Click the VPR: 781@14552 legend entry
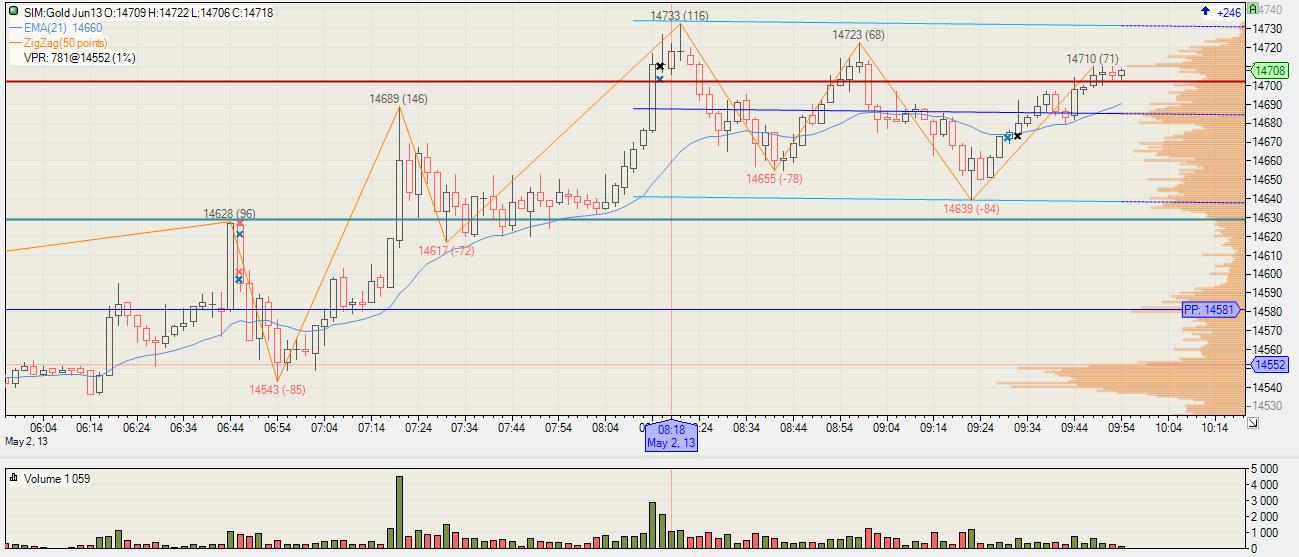 coord(80,58)
